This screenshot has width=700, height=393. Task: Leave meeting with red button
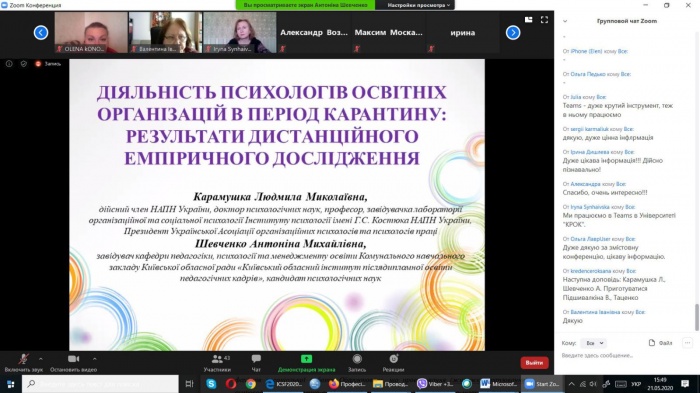tap(534, 363)
